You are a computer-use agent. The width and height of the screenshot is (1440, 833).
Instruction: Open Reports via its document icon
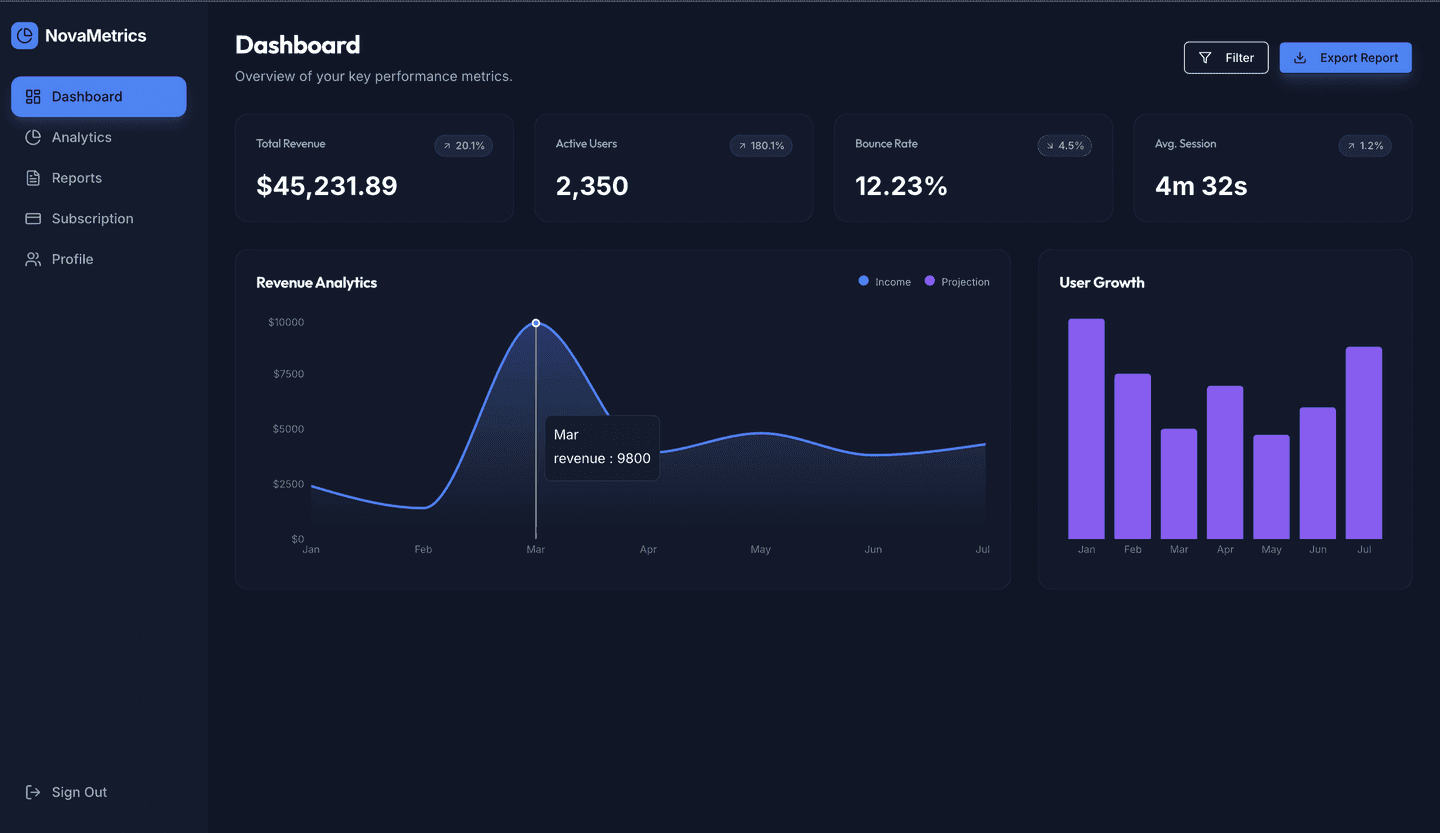click(x=33, y=177)
